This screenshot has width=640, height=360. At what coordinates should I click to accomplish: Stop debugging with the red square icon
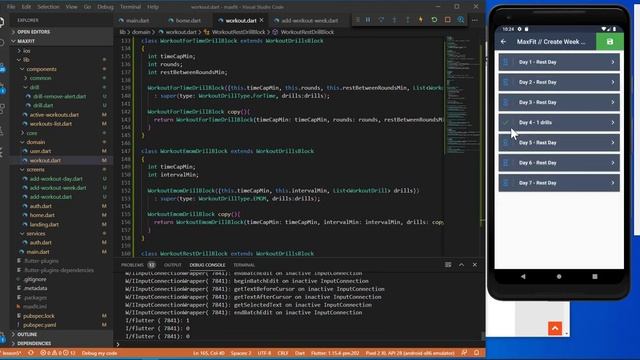tap(447, 20)
